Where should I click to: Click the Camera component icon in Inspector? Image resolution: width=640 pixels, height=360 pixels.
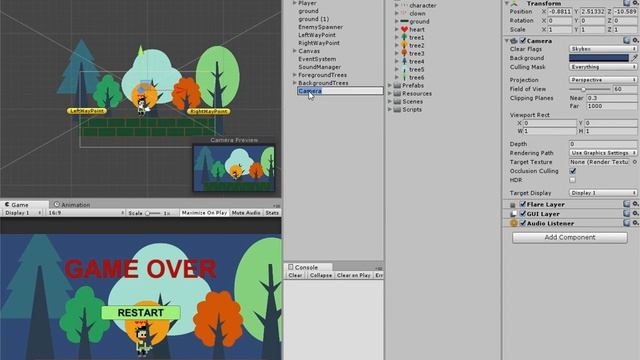point(514,41)
